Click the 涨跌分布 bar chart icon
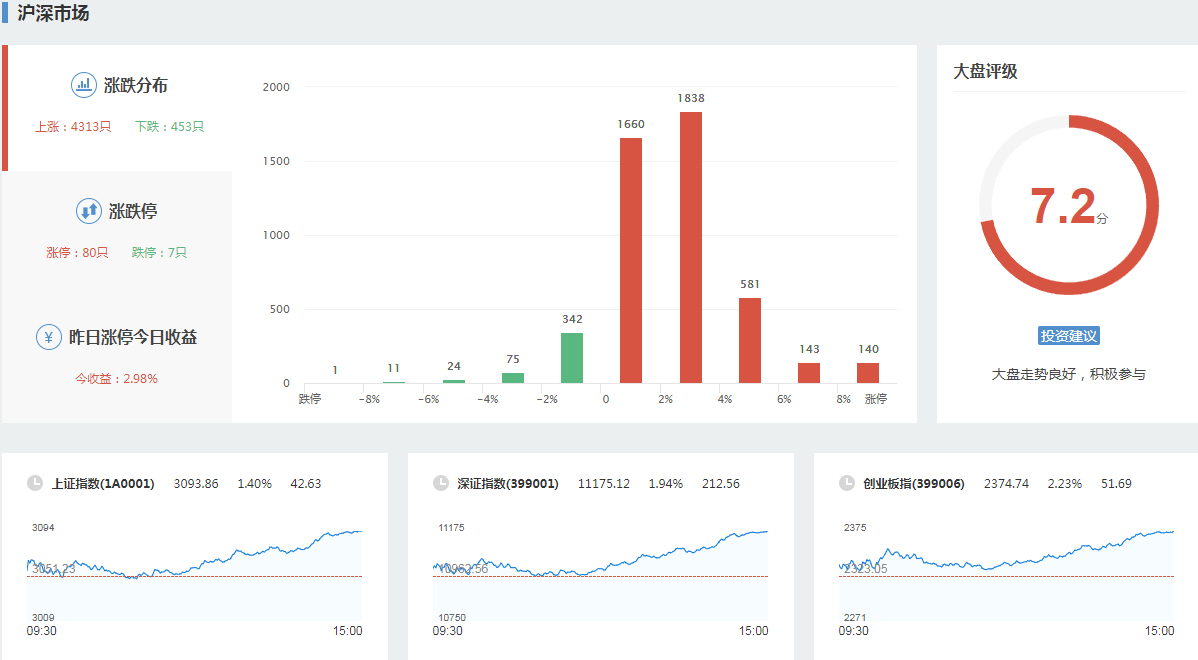The width and height of the screenshot is (1198, 660). tap(83, 85)
